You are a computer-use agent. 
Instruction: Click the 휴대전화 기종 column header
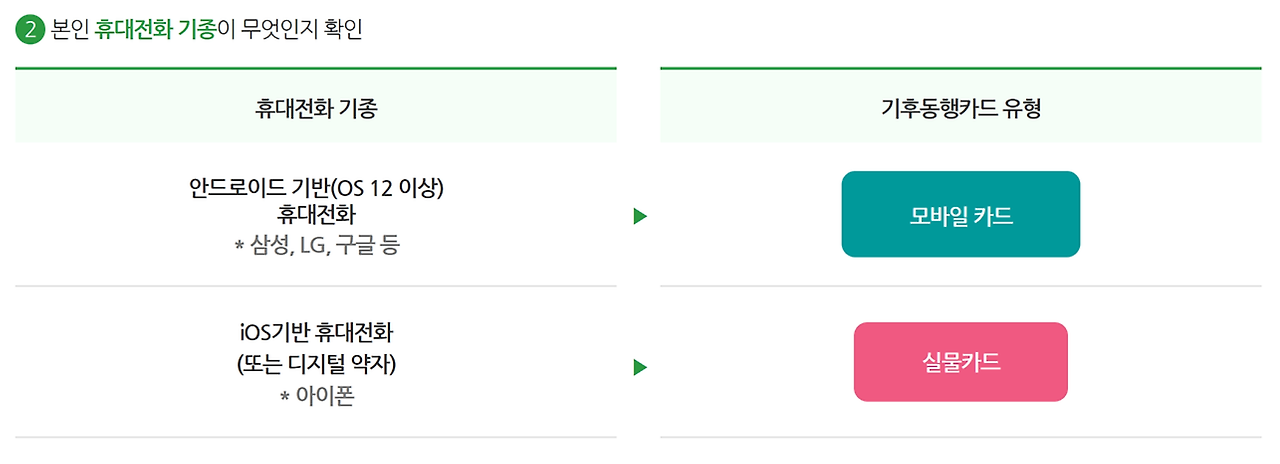tap(316, 108)
